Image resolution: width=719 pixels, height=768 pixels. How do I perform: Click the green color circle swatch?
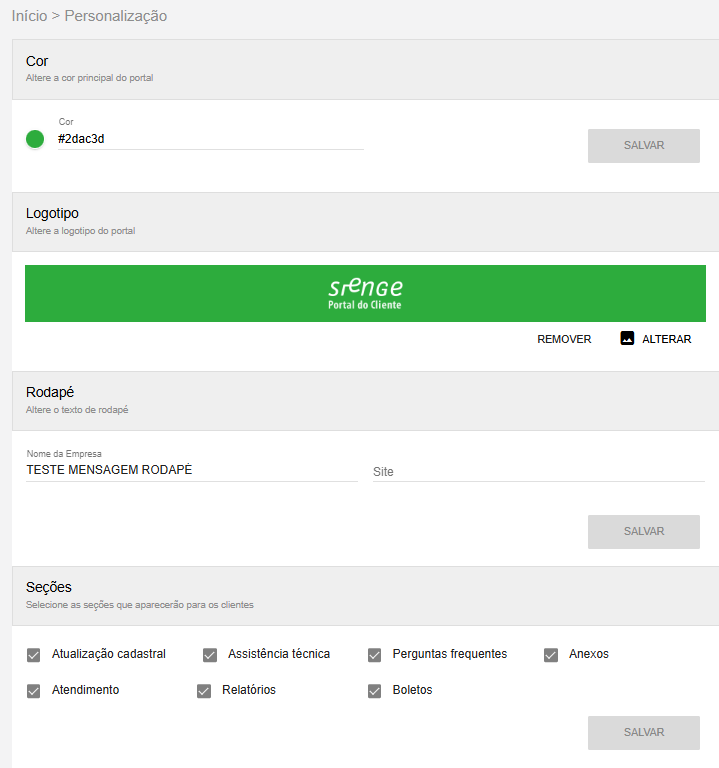(35, 139)
